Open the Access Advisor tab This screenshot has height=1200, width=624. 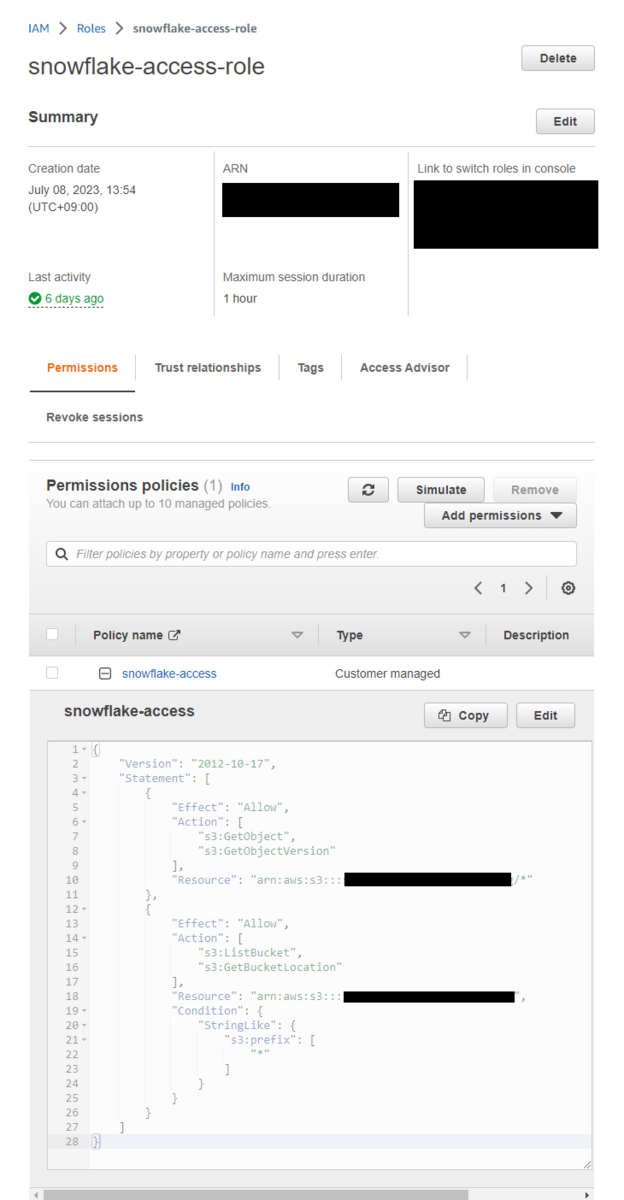pos(404,368)
